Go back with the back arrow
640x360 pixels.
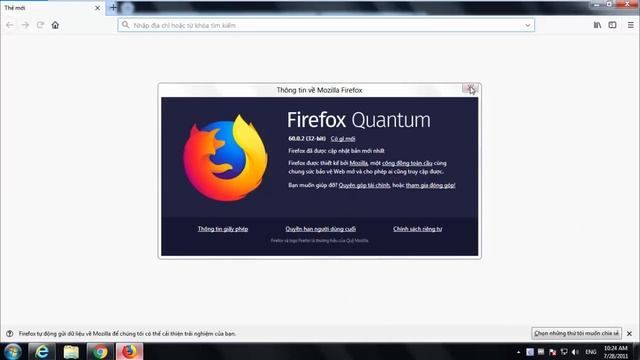click(10, 25)
